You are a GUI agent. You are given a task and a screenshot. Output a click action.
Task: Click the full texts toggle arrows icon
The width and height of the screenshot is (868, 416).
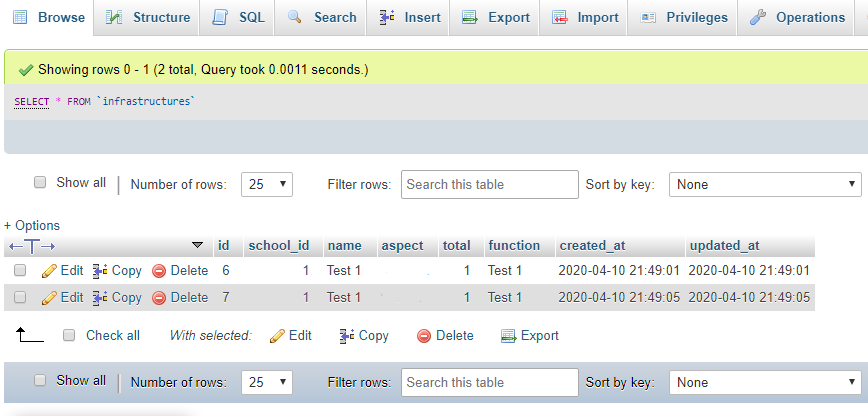click(x=32, y=246)
